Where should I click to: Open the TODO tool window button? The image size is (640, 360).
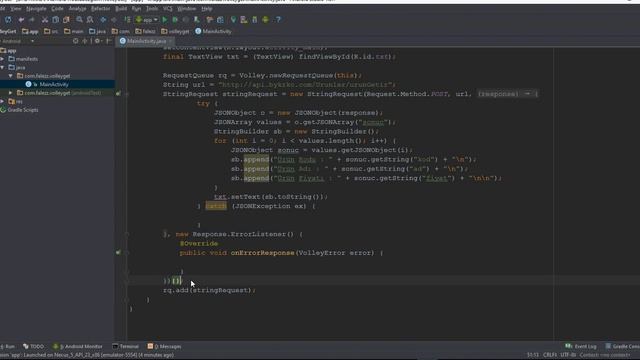pyautogui.click(x=33, y=347)
